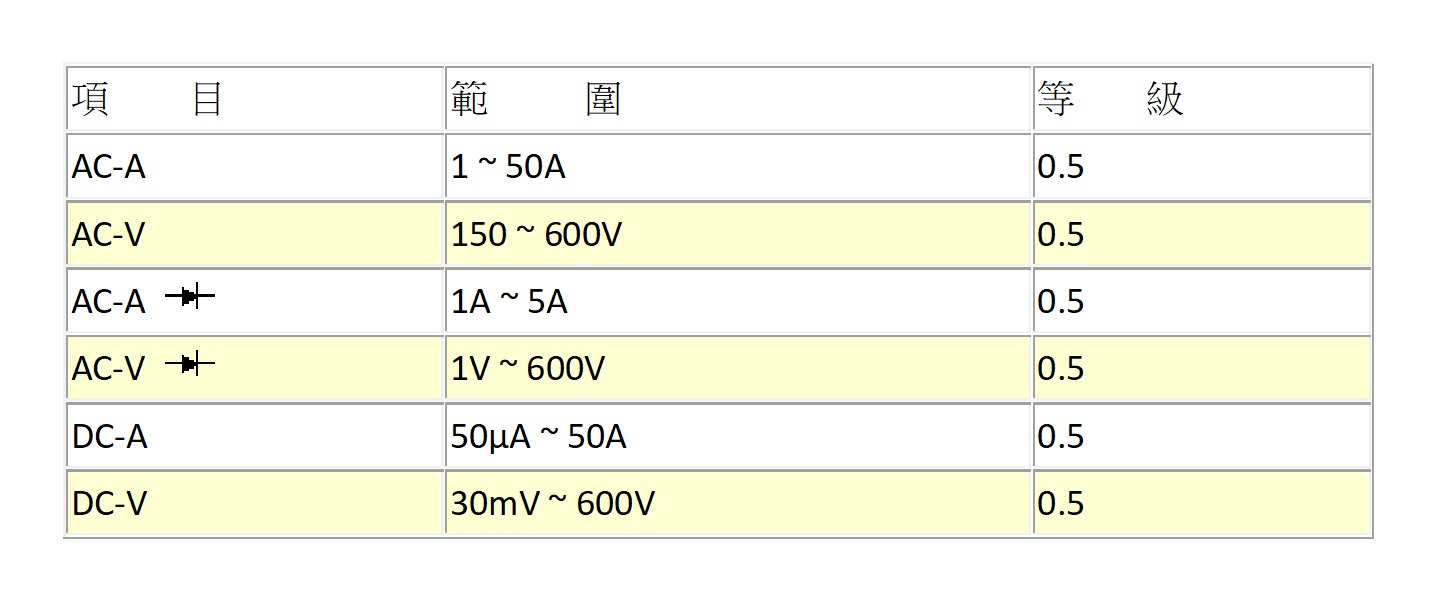Screen dimensions: 1430x589
Task: Click the plain AC-V row label
Action: click(109, 234)
